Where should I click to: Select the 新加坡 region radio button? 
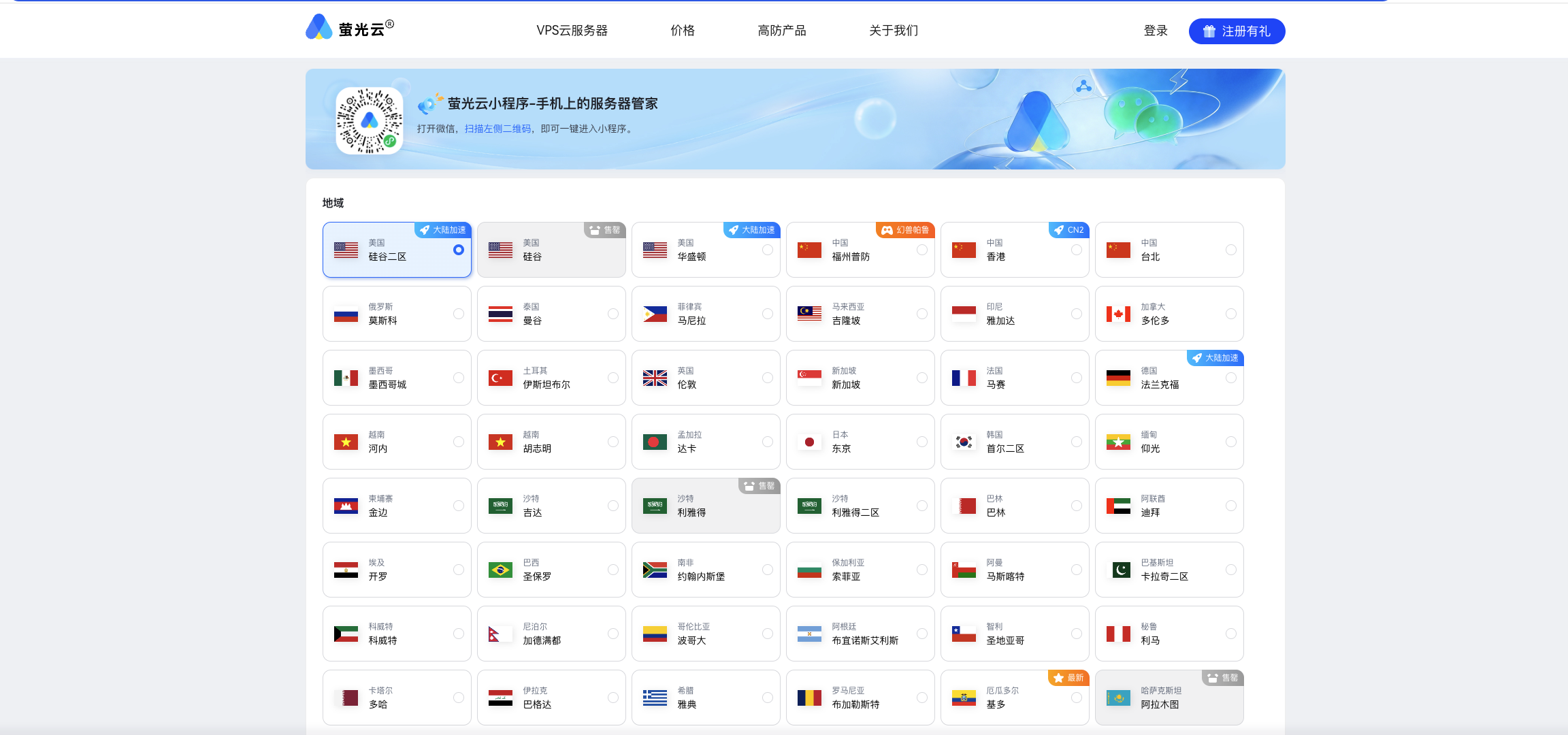(921, 378)
